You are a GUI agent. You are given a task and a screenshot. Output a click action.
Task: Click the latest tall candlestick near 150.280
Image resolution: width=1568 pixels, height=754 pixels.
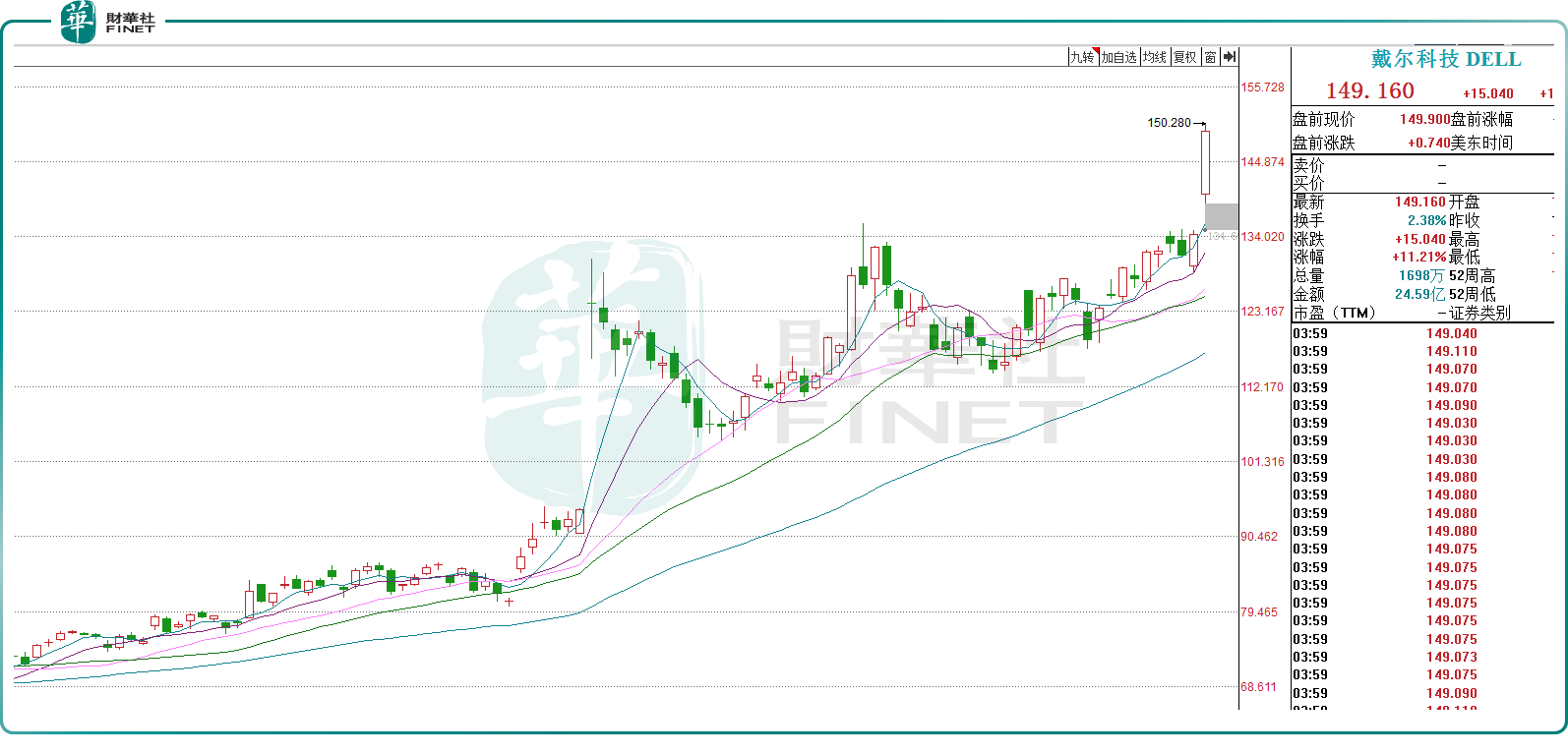click(1205, 162)
